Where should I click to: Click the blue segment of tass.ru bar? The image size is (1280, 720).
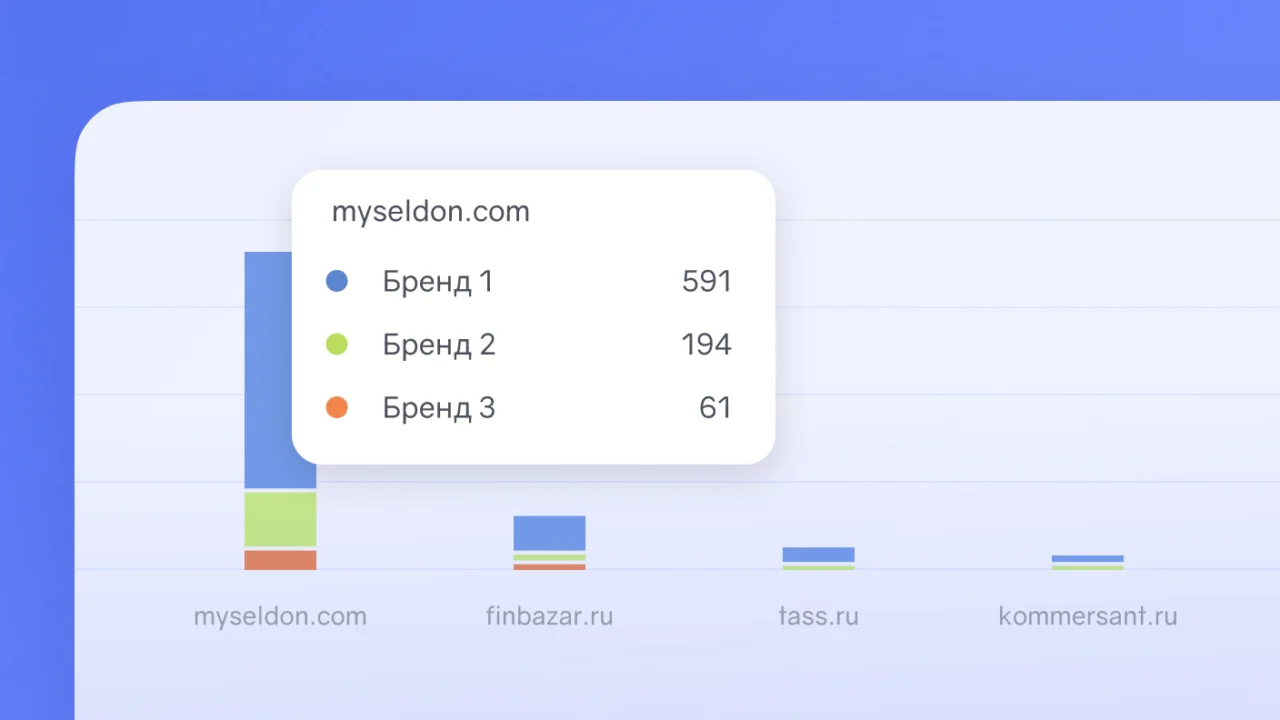(x=818, y=554)
